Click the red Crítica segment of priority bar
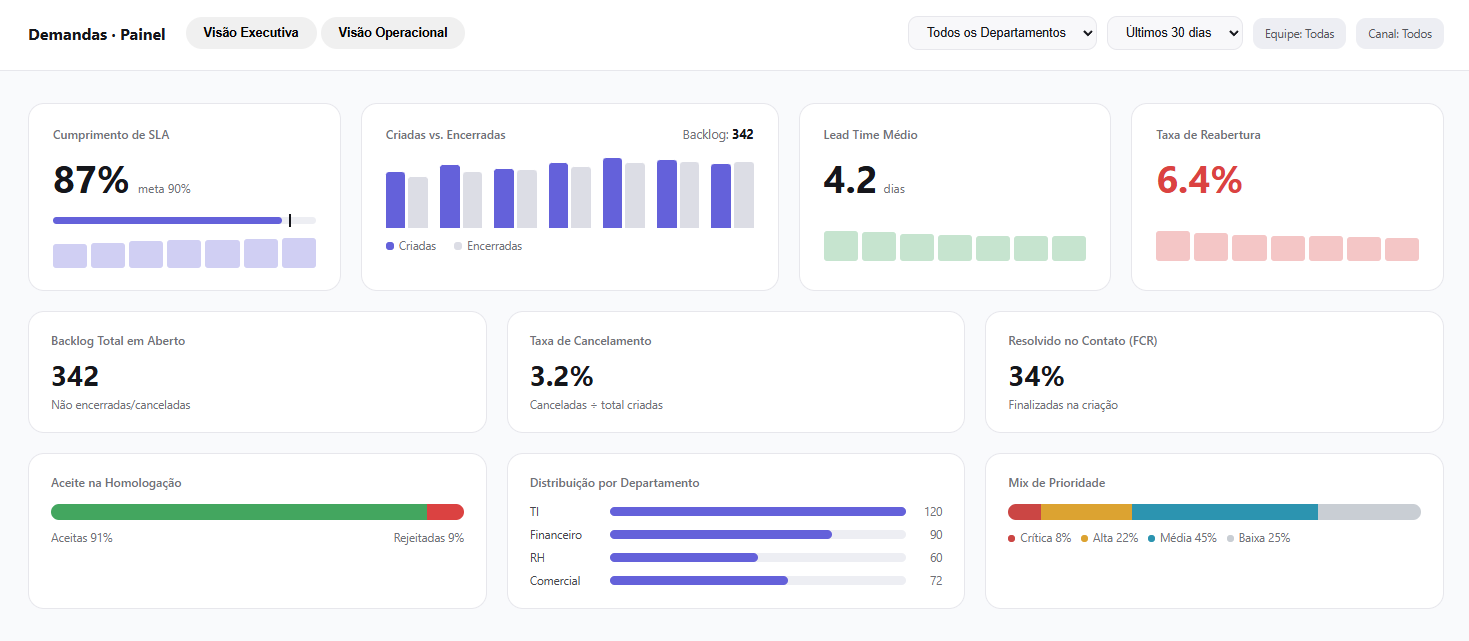Screen dimensions: 1469x641 pos(1025,512)
